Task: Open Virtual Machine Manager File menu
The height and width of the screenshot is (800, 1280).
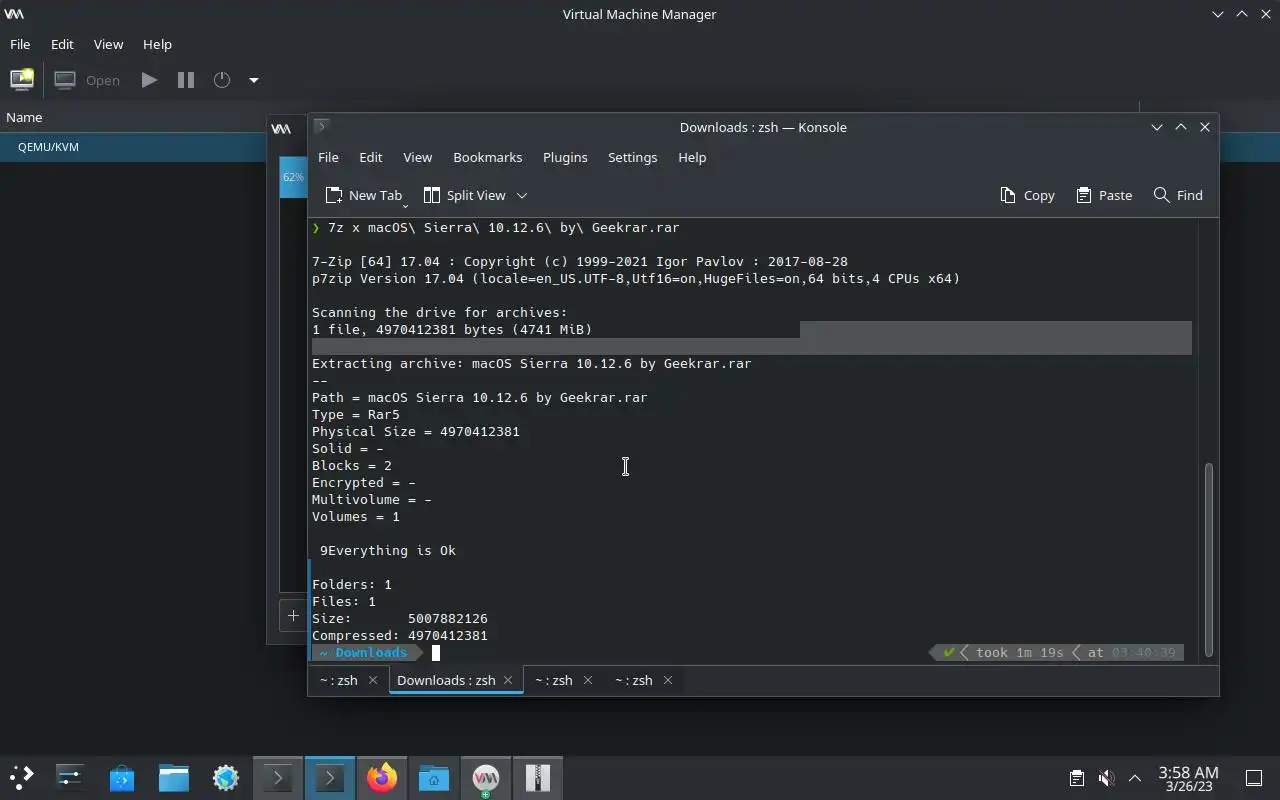Action: [20, 44]
